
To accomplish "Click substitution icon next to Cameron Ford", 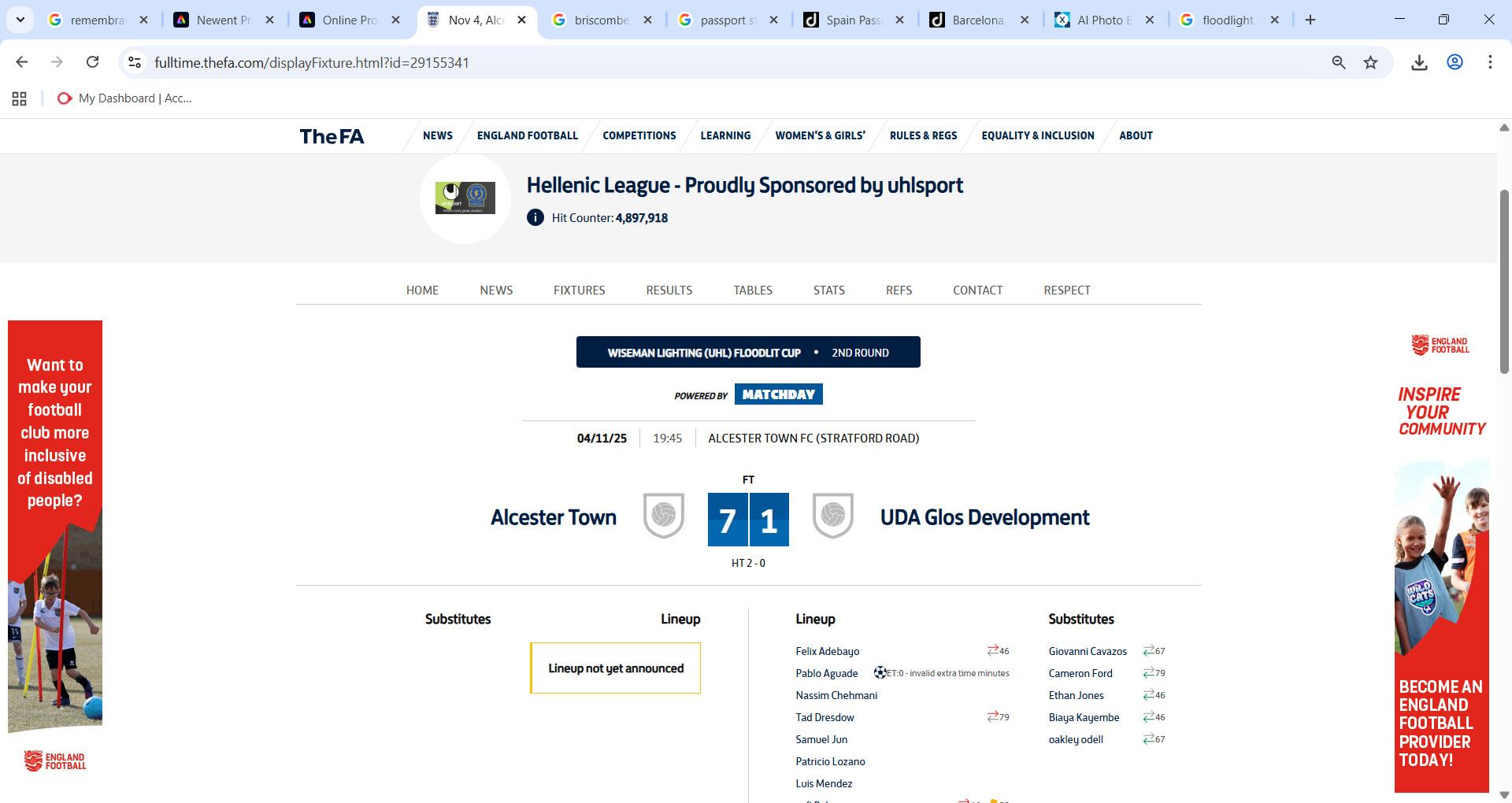I will tap(1148, 673).
